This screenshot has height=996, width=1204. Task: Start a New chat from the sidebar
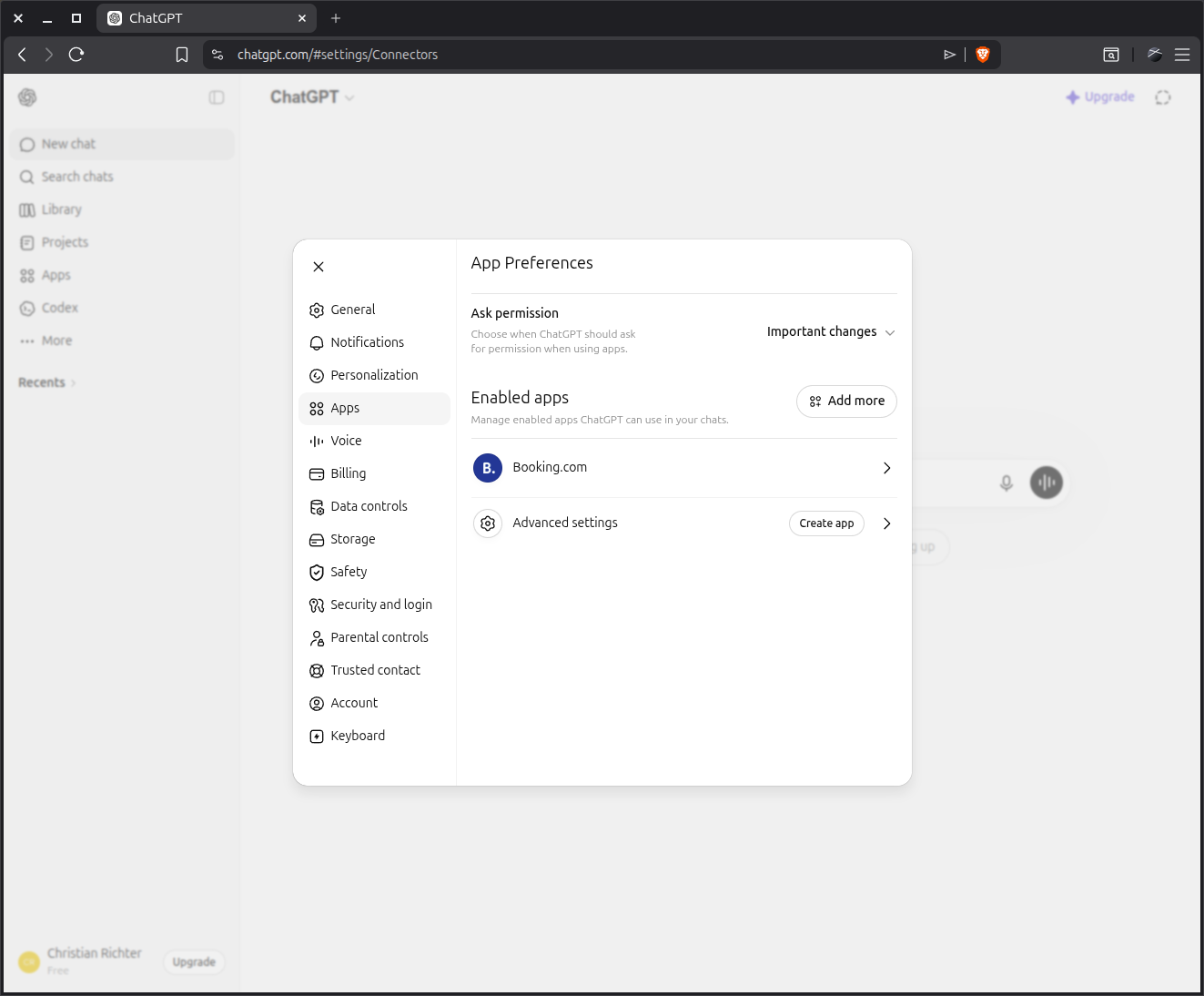pos(122,144)
